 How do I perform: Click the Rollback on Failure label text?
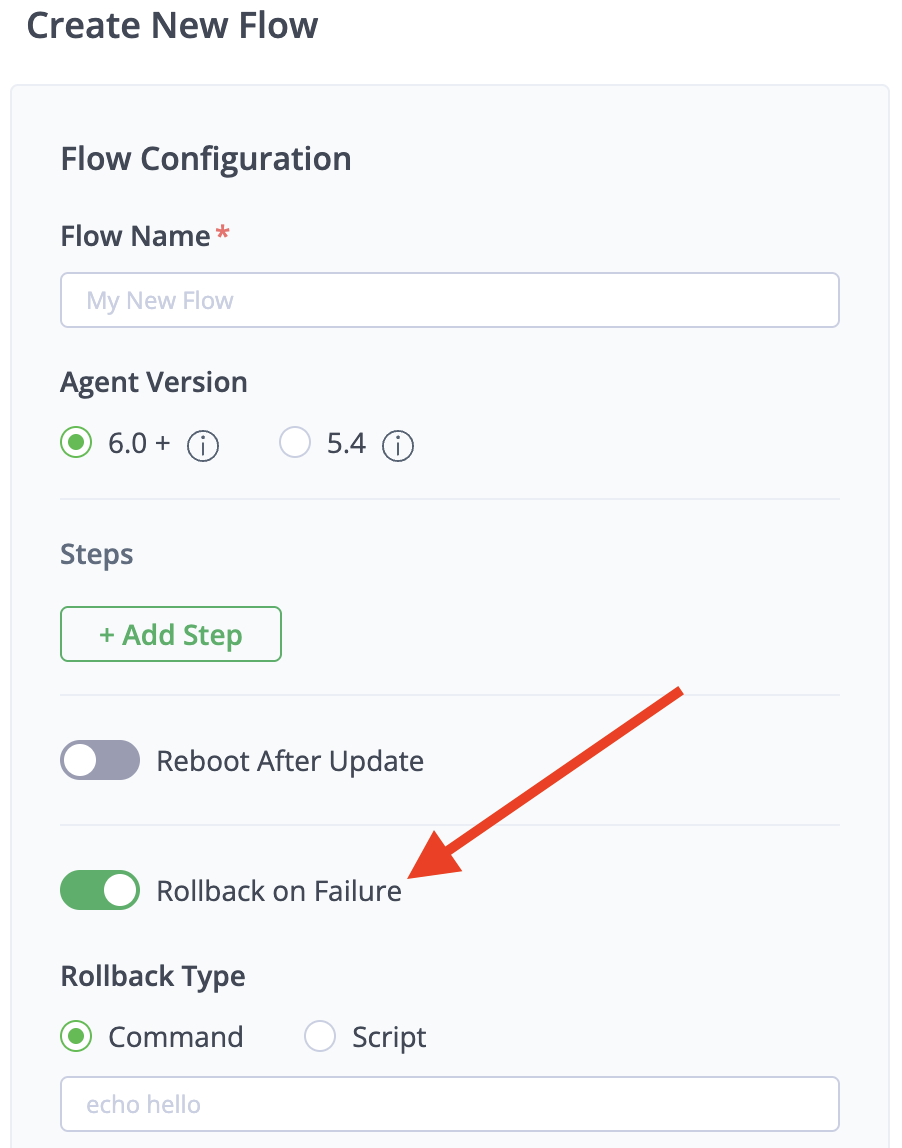pyautogui.click(x=279, y=891)
